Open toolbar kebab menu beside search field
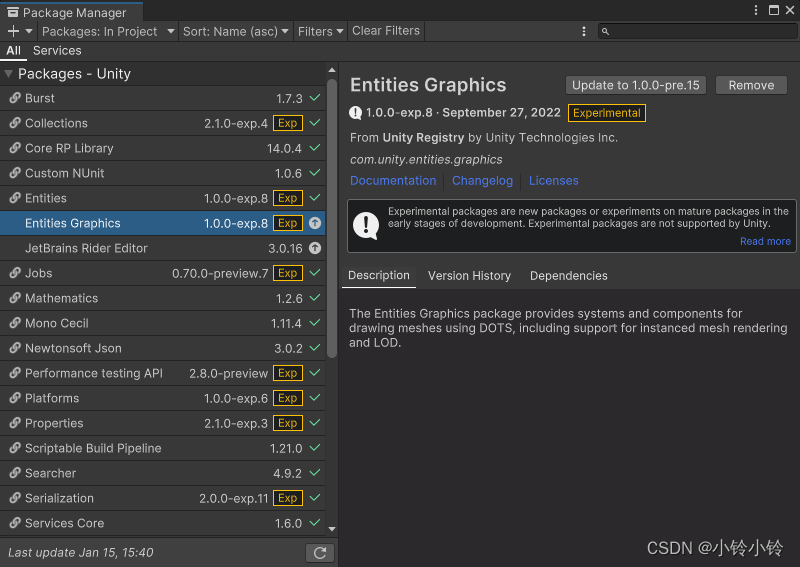The width and height of the screenshot is (800, 567). tap(584, 32)
